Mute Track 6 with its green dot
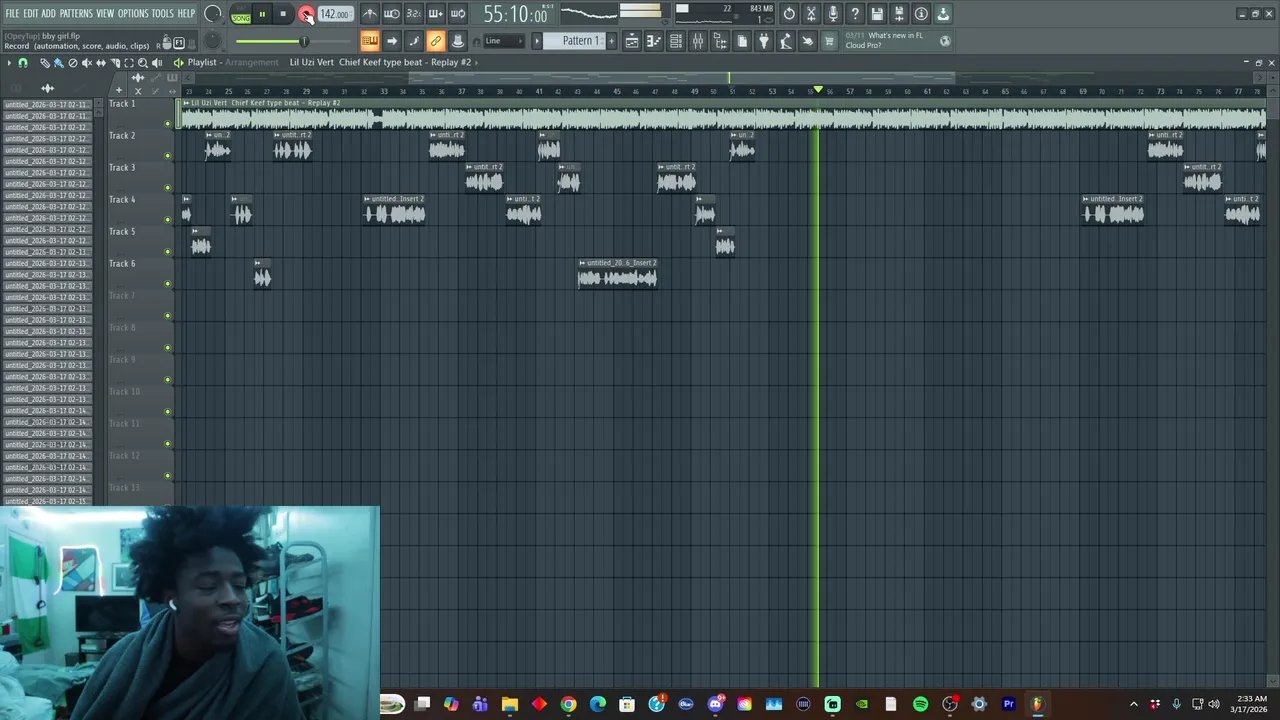 pyautogui.click(x=167, y=284)
